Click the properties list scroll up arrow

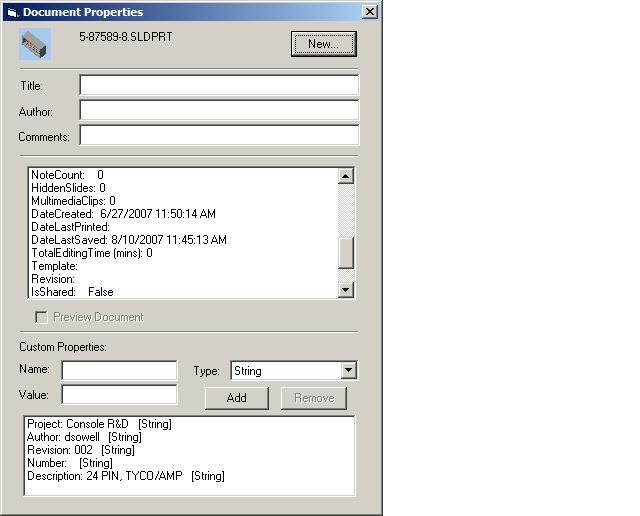(346, 176)
